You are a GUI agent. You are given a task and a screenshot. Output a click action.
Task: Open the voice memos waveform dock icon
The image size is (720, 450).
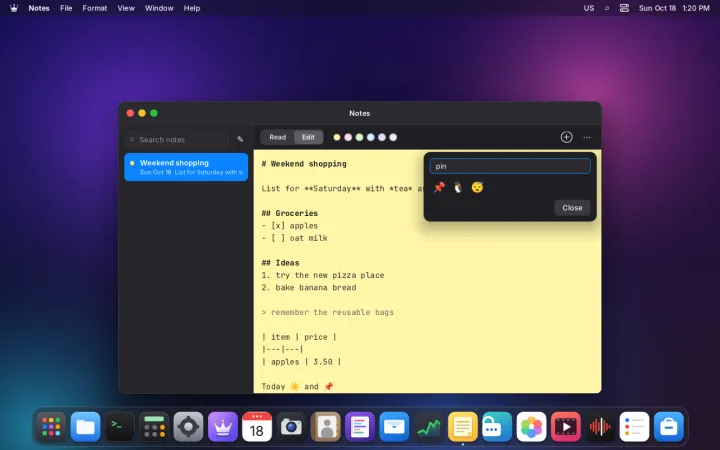pos(600,427)
